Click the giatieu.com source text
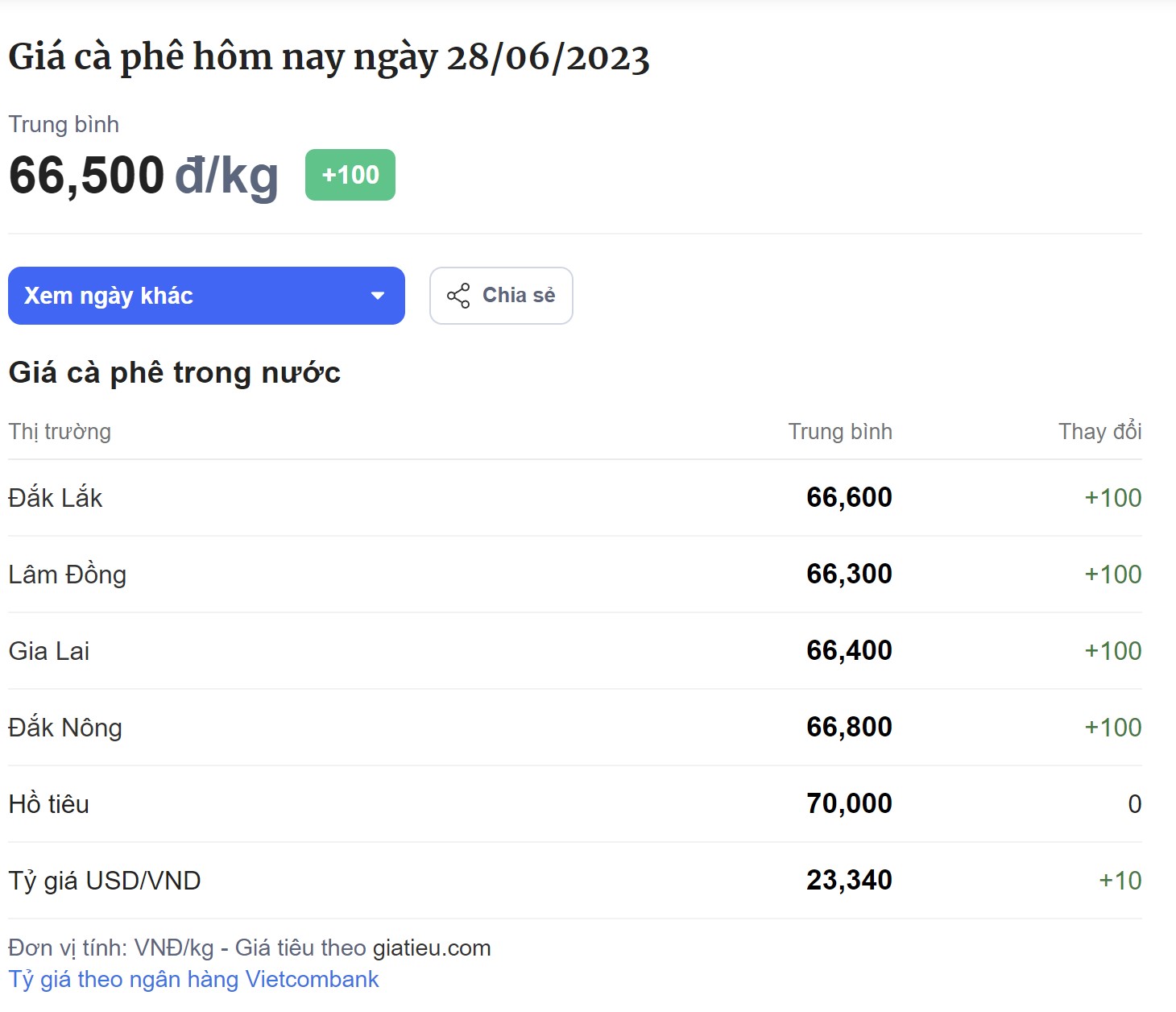The height and width of the screenshot is (1012, 1176). pos(432,948)
